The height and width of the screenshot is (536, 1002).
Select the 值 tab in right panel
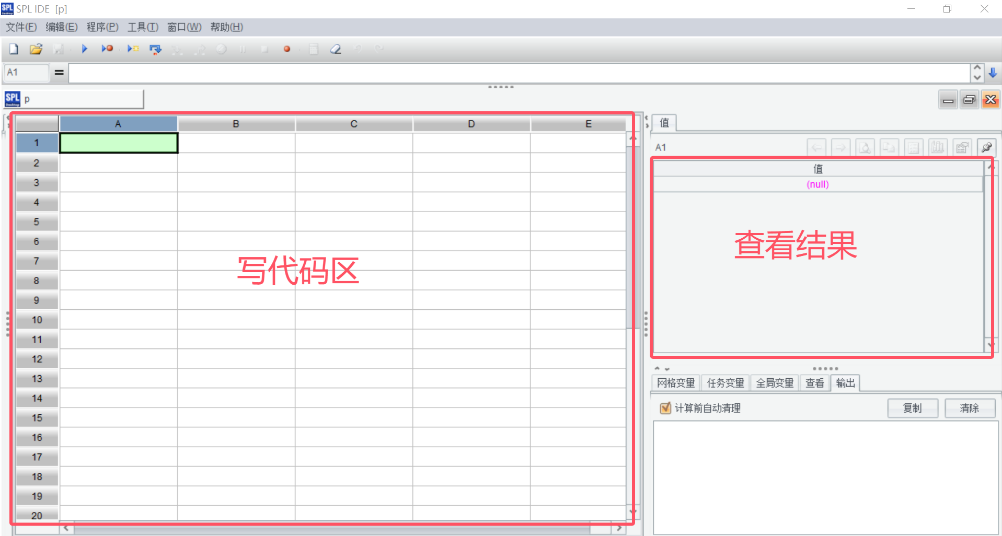click(x=664, y=122)
